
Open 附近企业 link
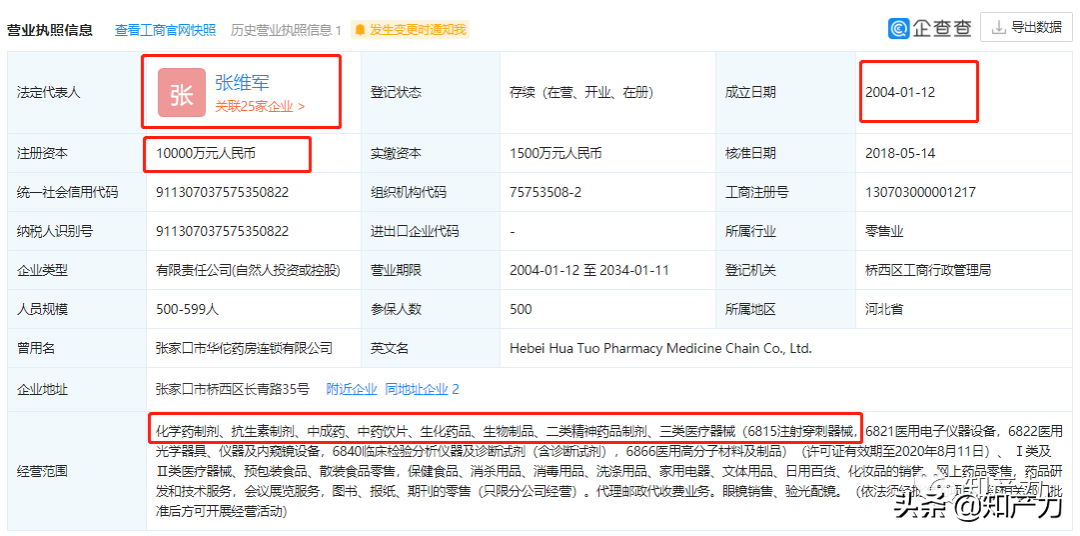click(x=351, y=389)
